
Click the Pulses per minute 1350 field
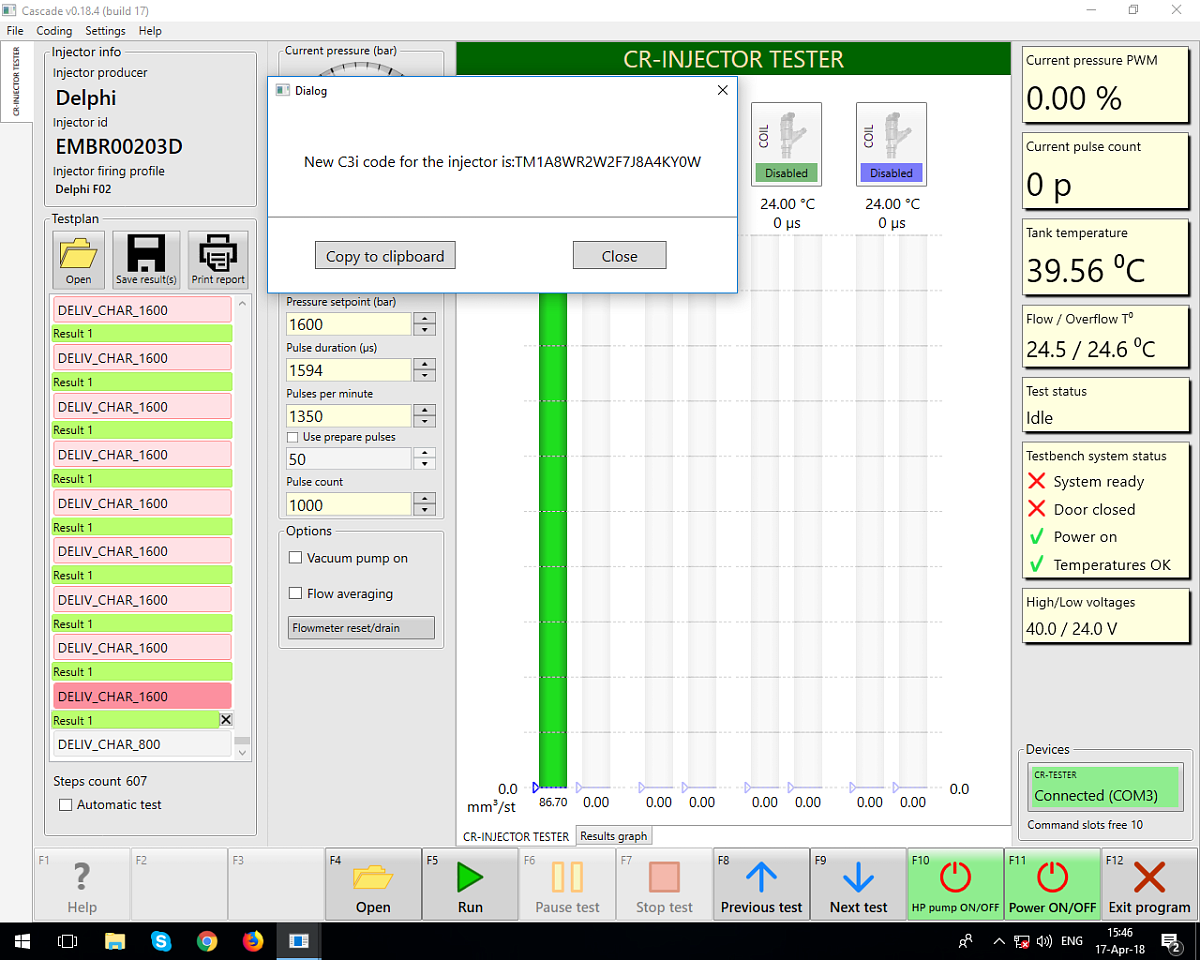click(349, 416)
